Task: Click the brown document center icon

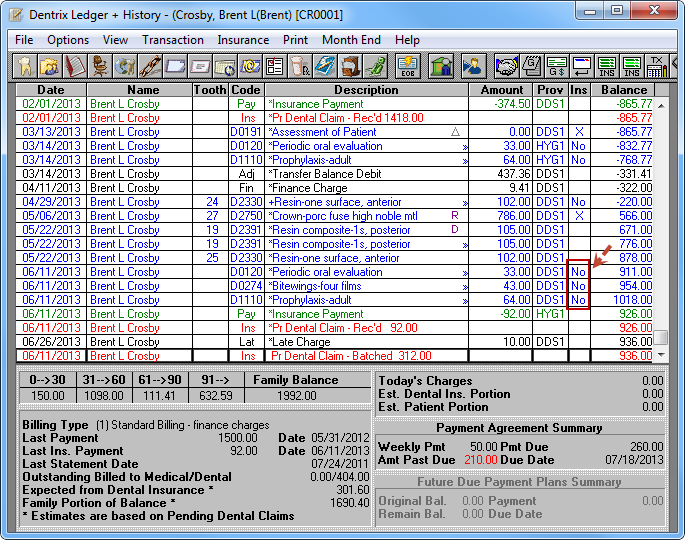Action: point(350,66)
